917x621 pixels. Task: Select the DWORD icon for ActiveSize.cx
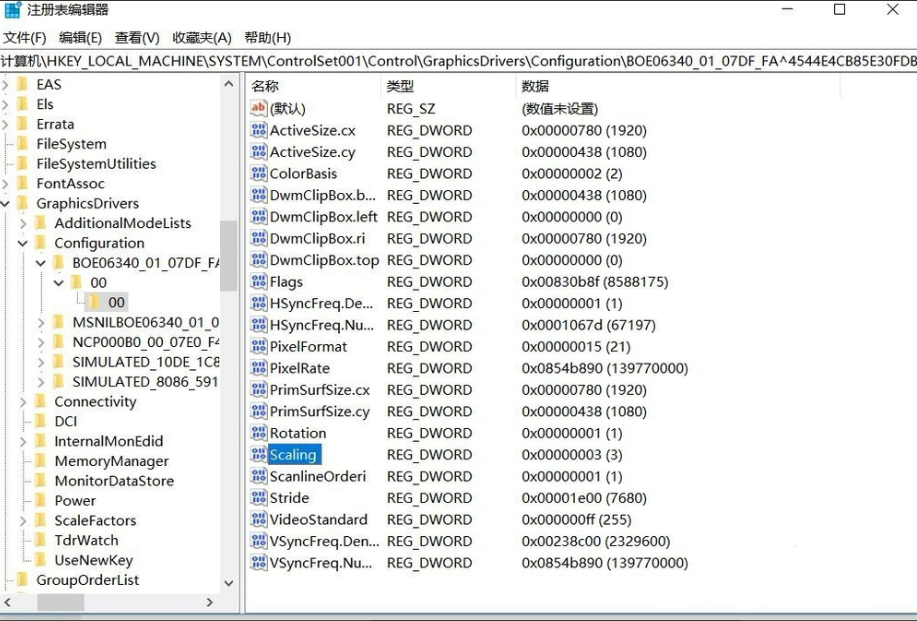[x=261, y=130]
